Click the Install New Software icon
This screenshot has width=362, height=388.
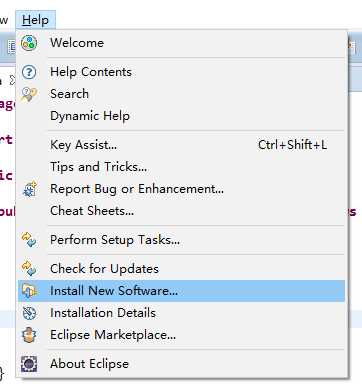pyautogui.click(x=29, y=291)
